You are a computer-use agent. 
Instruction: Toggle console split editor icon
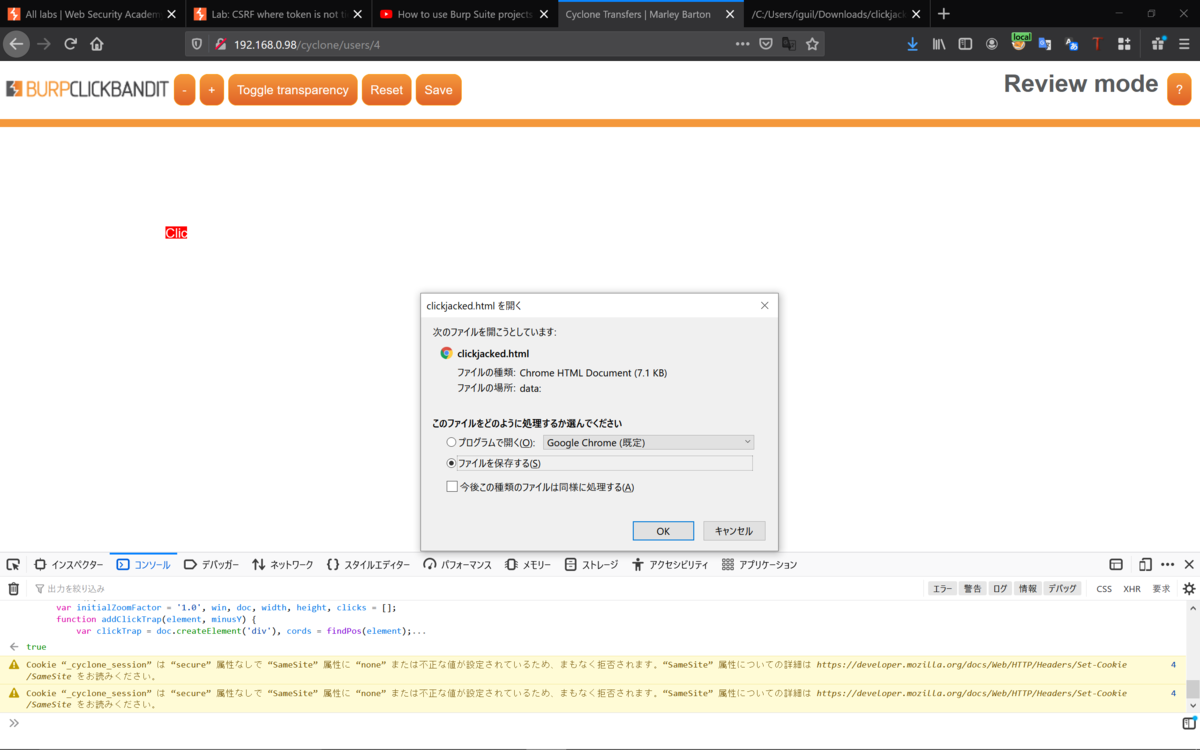[1189, 724]
